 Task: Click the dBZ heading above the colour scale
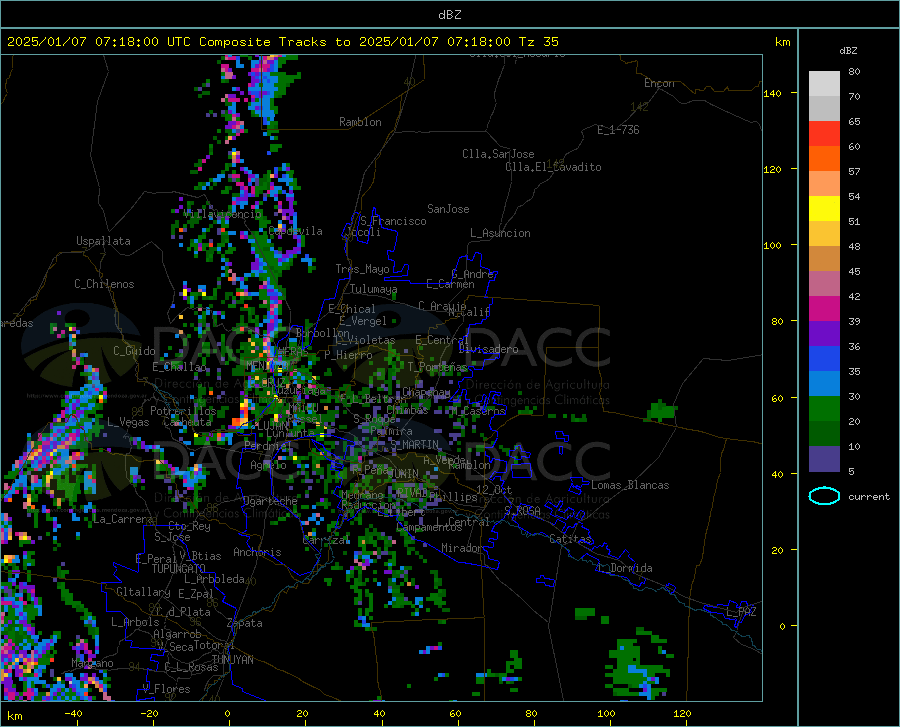pos(848,50)
